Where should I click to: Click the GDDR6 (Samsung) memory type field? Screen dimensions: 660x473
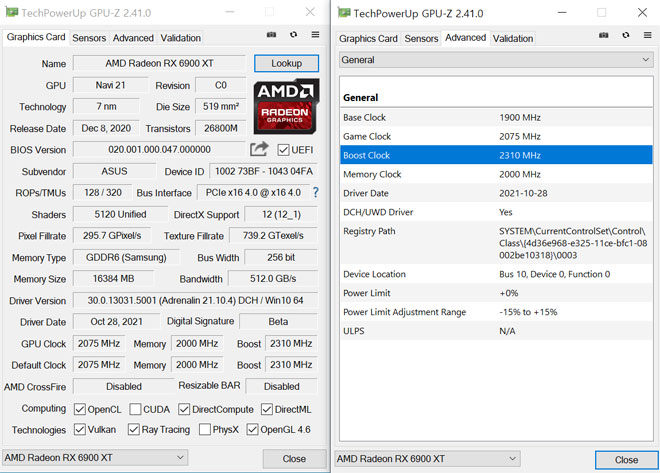126,257
